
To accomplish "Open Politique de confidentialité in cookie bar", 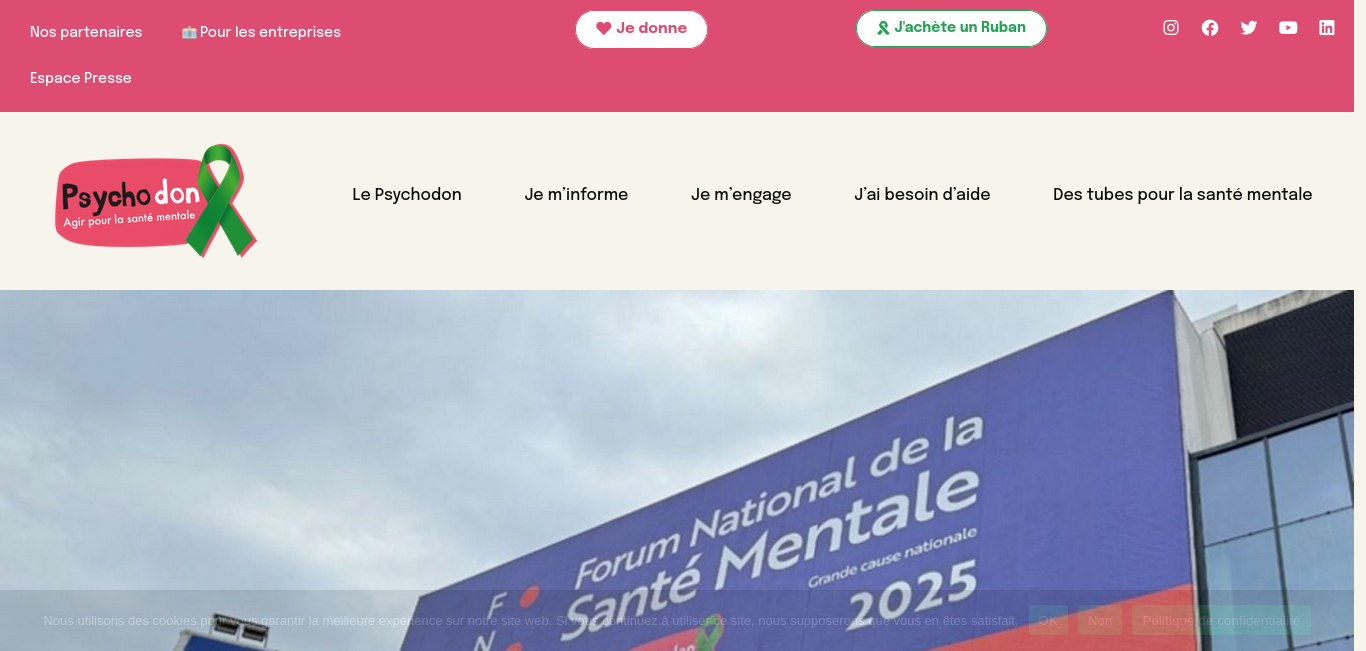I will [x=1221, y=620].
